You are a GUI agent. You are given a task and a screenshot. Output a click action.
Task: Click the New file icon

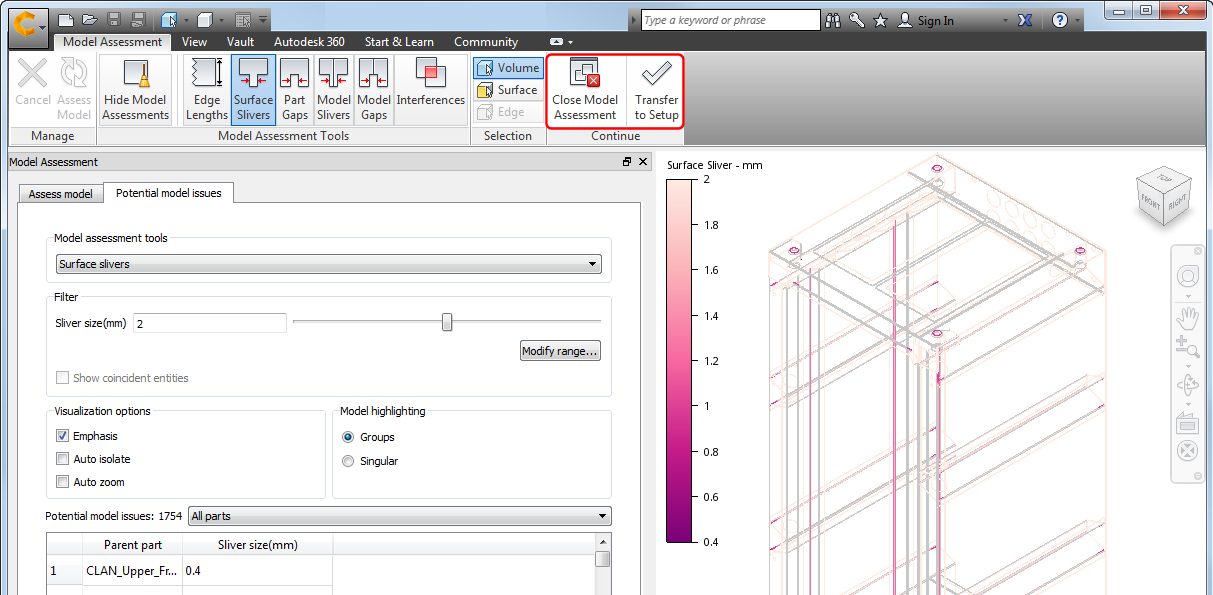[66, 20]
